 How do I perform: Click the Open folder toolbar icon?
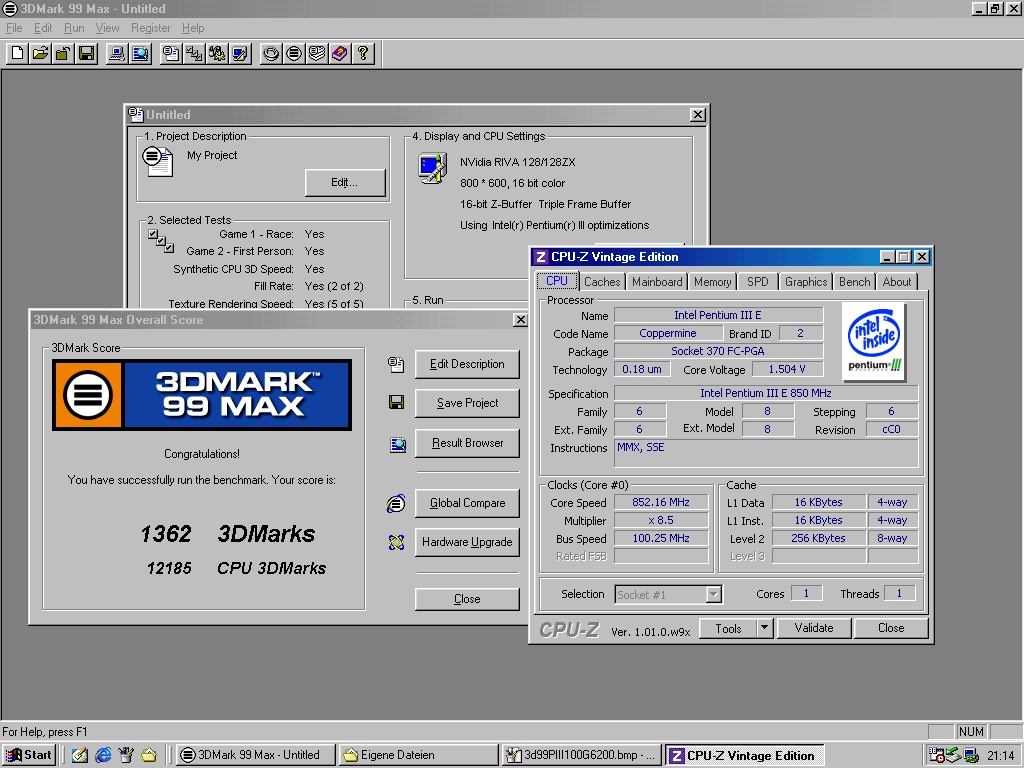point(41,53)
